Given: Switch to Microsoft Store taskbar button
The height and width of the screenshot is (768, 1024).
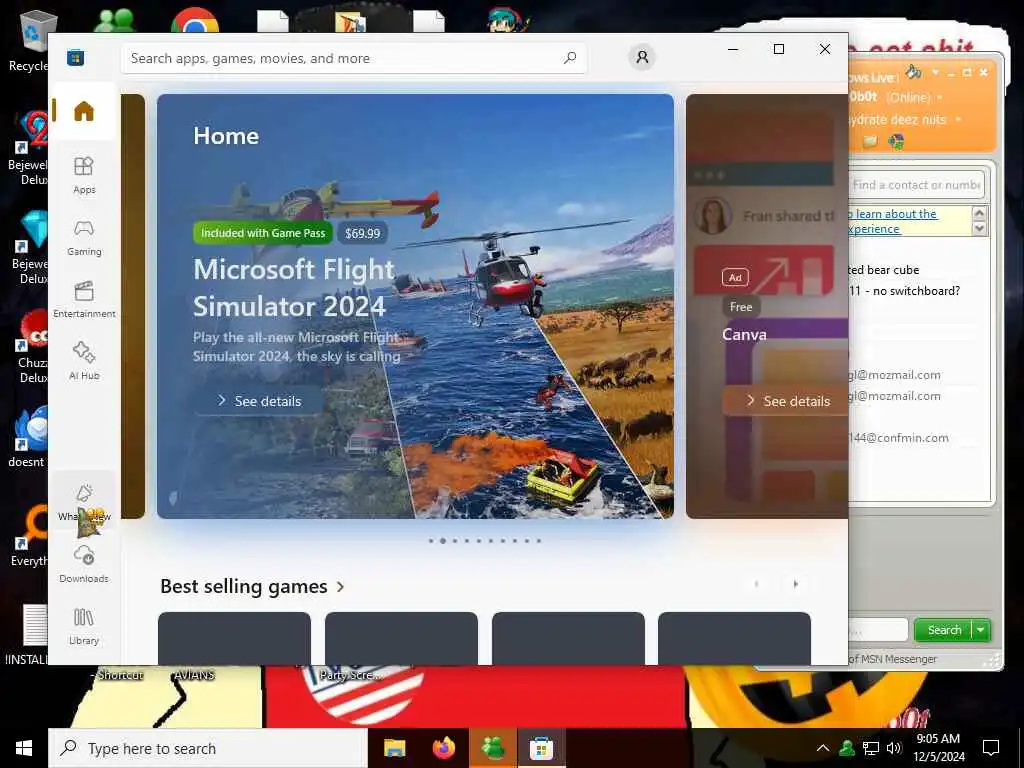Looking at the screenshot, I should 541,748.
